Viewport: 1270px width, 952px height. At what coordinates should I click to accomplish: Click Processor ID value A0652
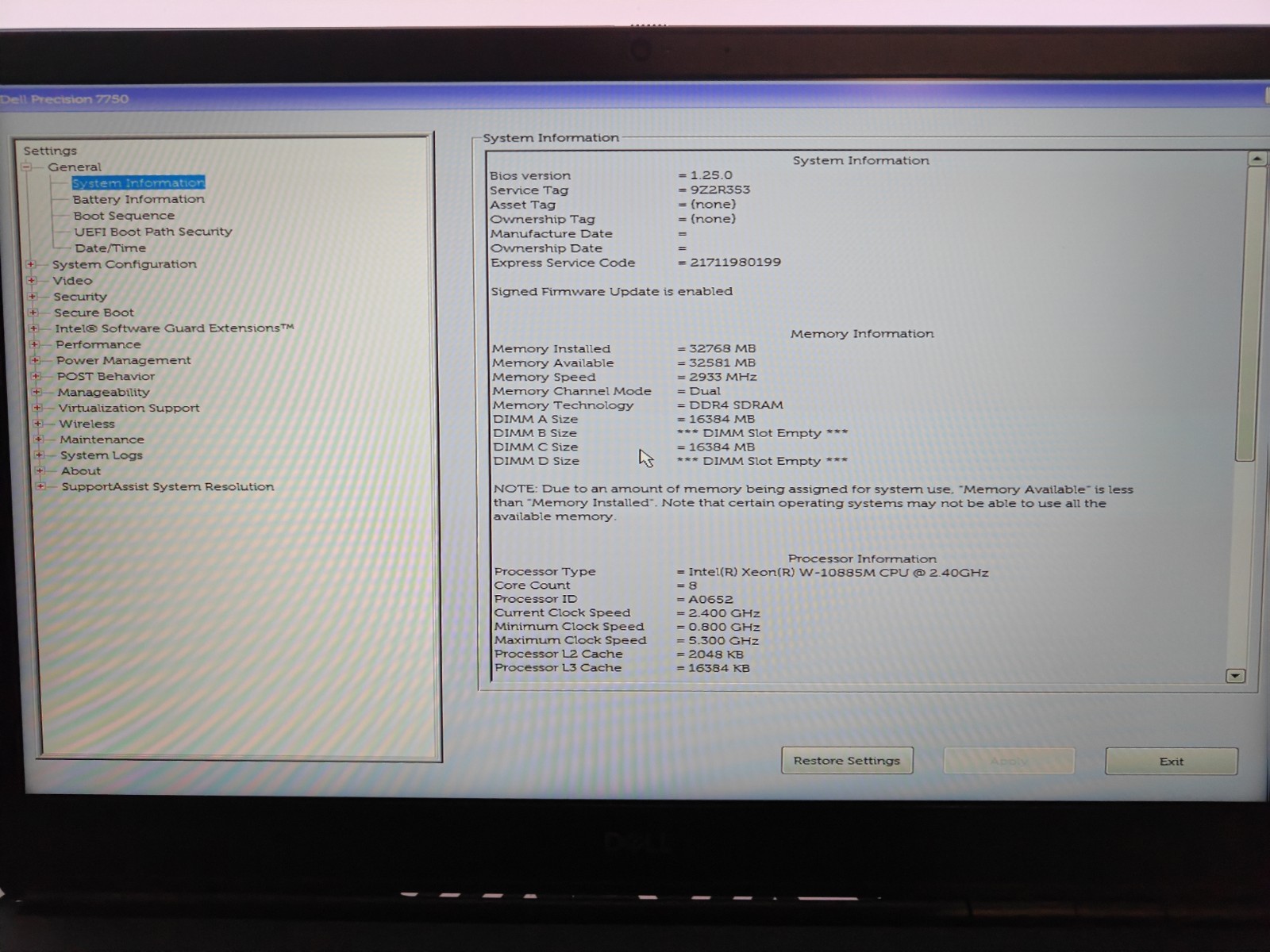point(710,600)
